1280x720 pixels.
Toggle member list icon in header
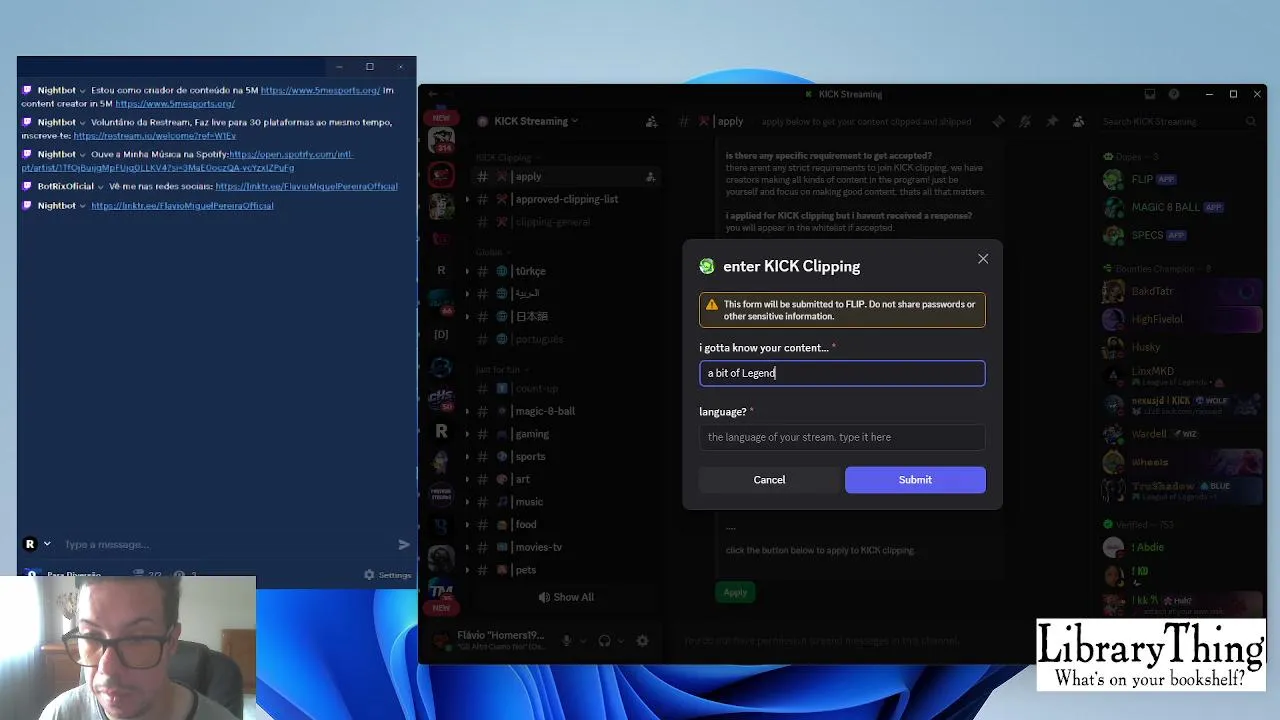click(x=1078, y=121)
